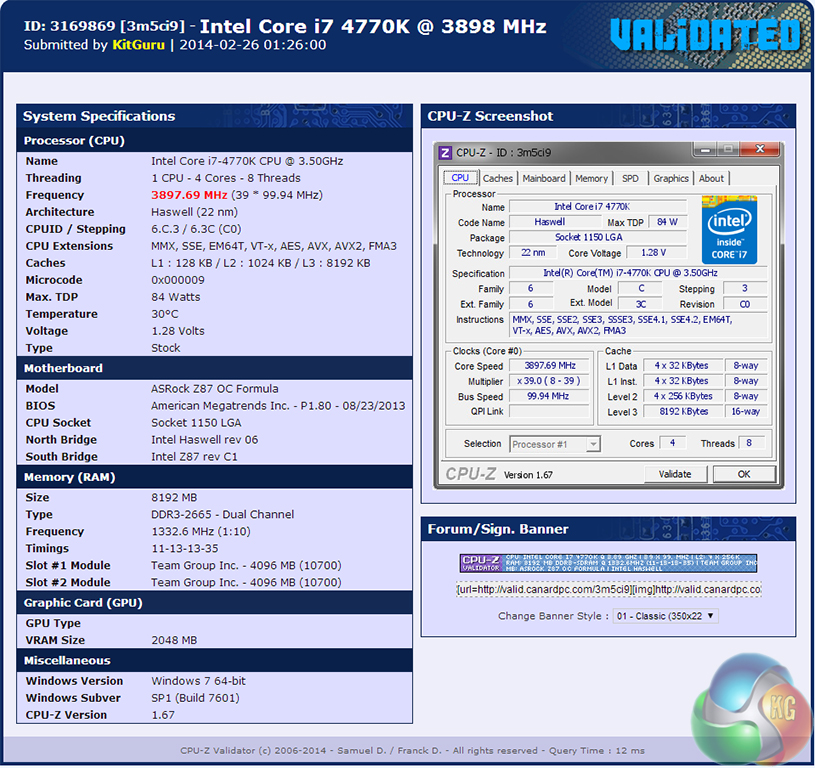
Task: Click the Version 1.67 label in CPU-Z
Action: (x=528, y=475)
